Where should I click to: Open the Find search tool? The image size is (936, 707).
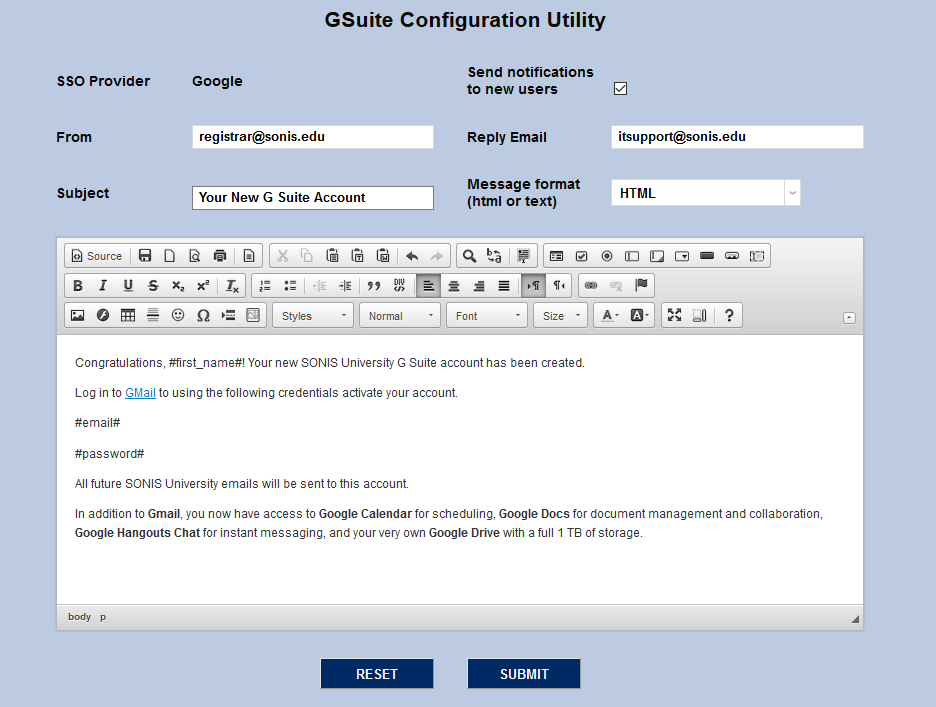[x=468, y=256]
